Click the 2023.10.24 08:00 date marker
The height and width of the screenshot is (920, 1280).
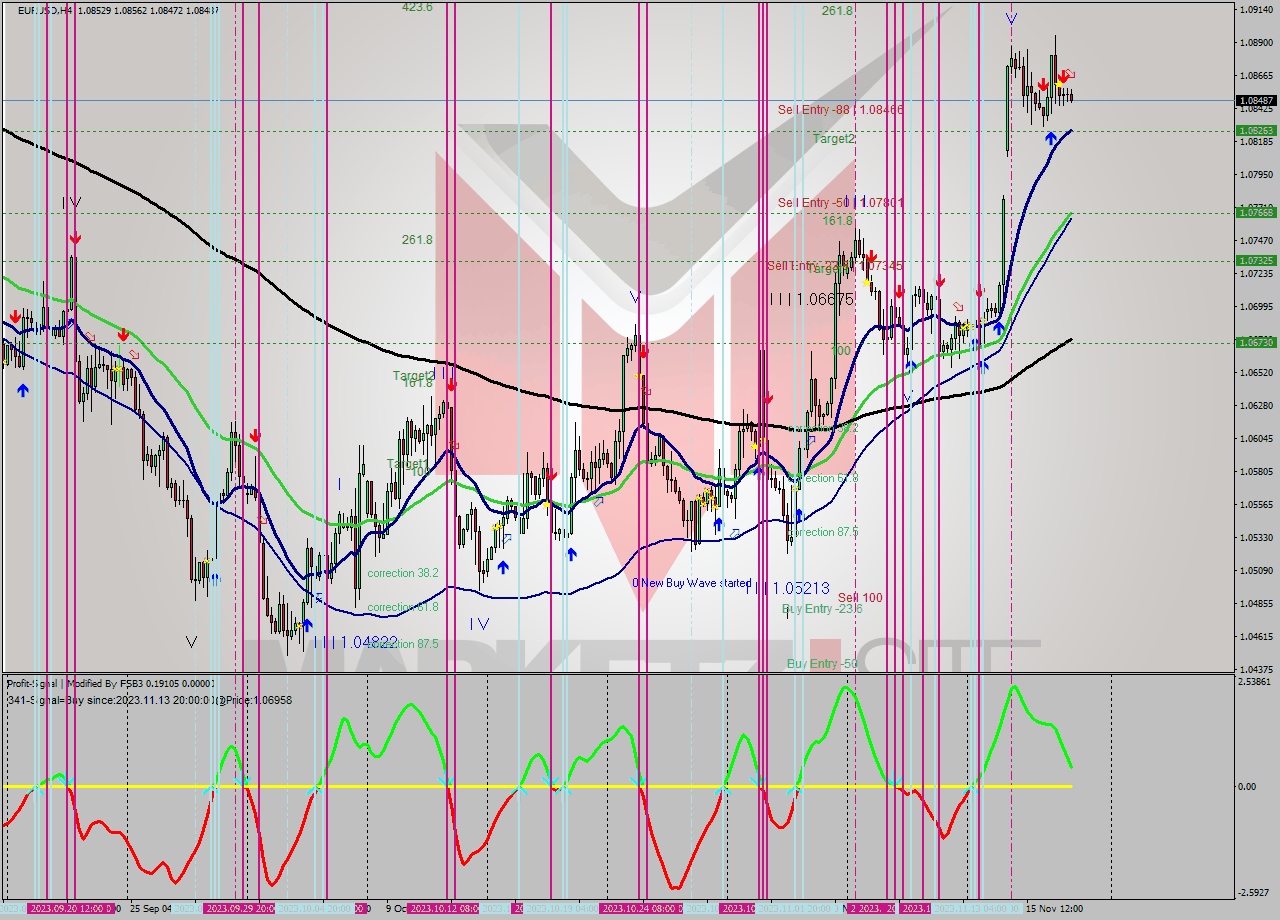pyautogui.click(x=641, y=908)
